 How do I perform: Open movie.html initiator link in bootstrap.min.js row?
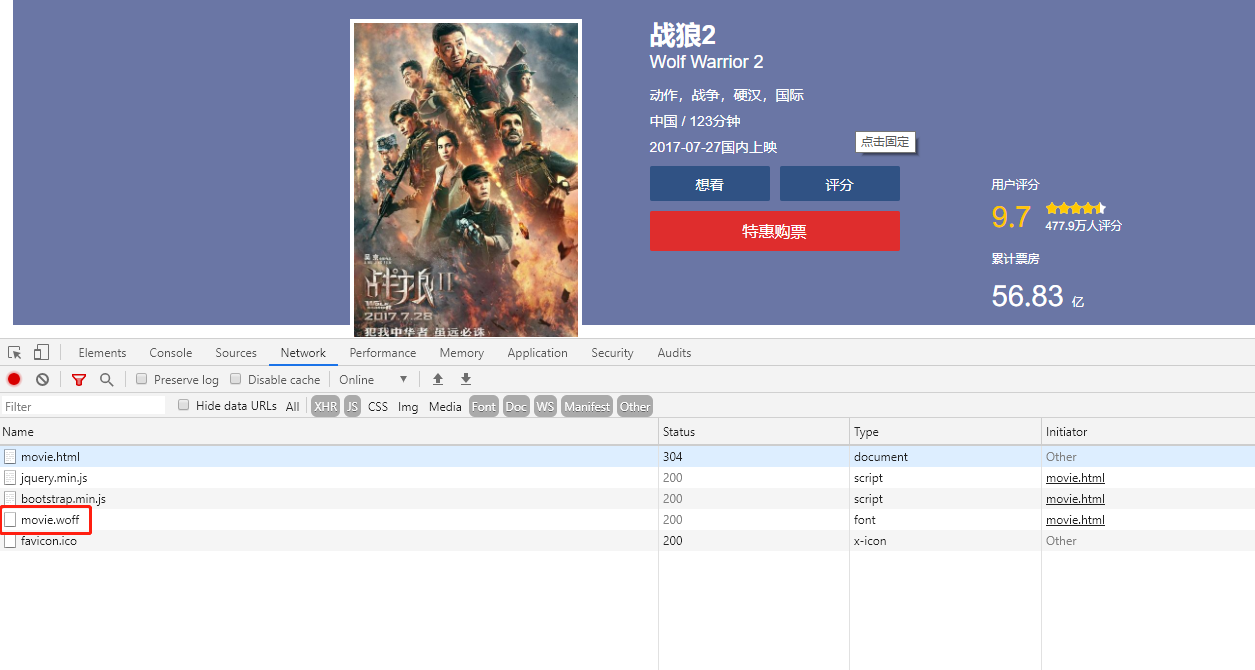pos(1075,499)
